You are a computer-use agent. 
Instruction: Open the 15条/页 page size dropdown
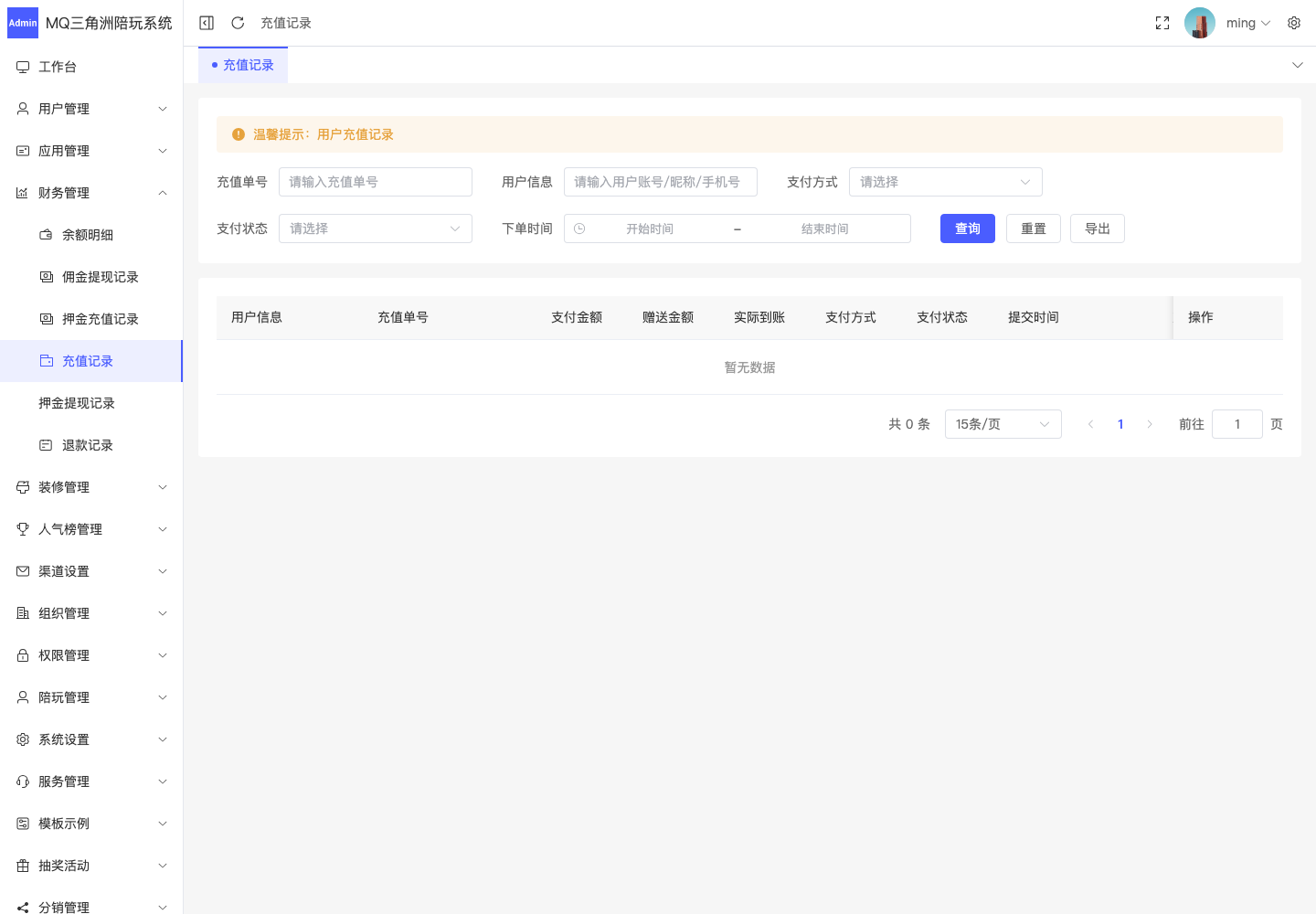tap(1003, 424)
